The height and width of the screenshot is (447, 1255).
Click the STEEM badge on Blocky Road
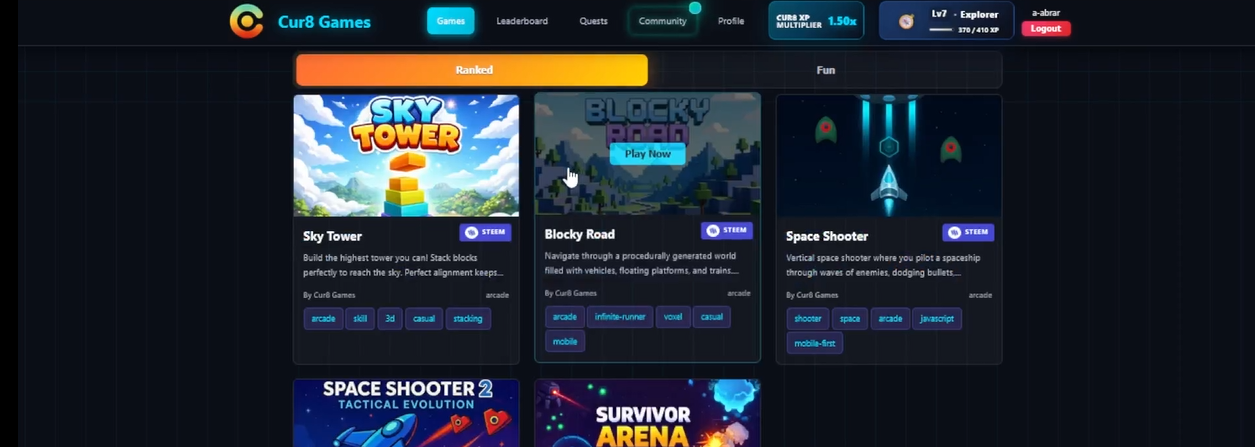727,230
